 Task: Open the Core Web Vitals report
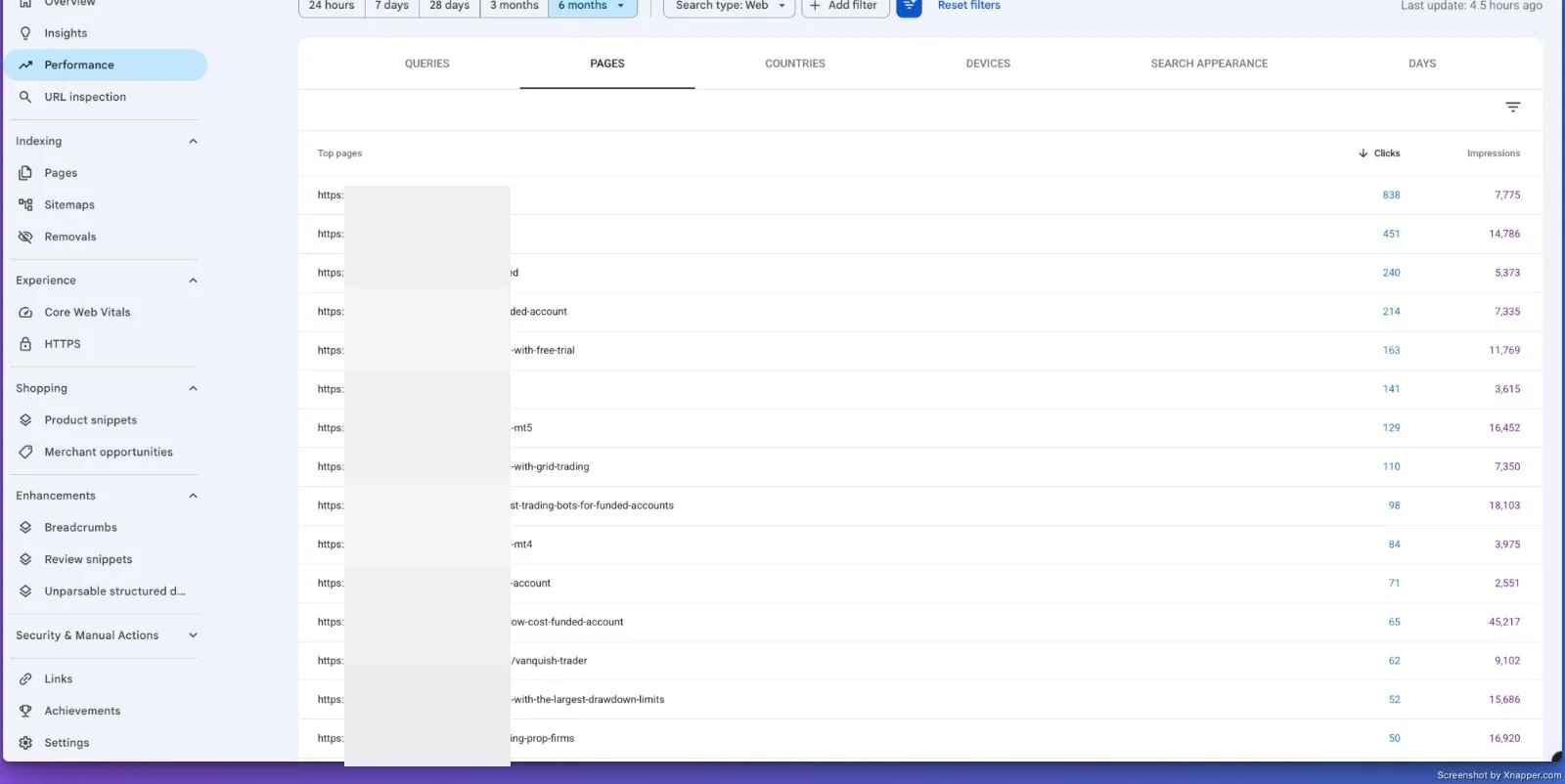87,313
